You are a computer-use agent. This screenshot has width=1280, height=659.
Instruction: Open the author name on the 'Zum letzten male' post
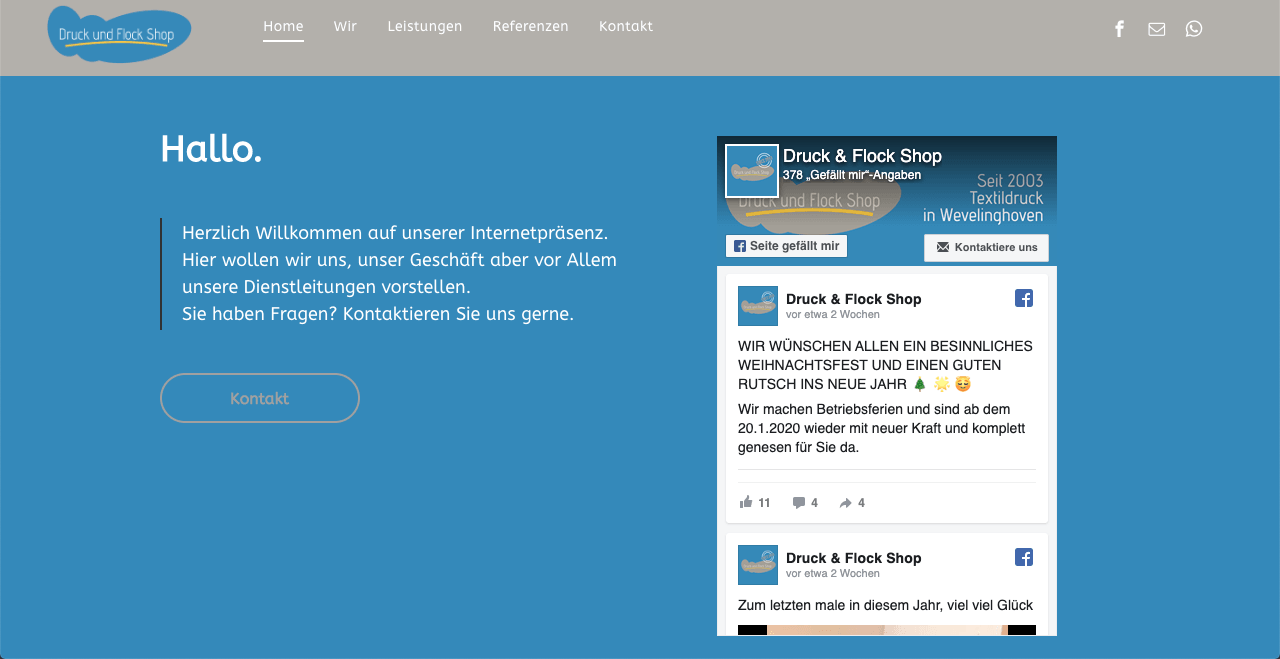(x=854, y=558)
